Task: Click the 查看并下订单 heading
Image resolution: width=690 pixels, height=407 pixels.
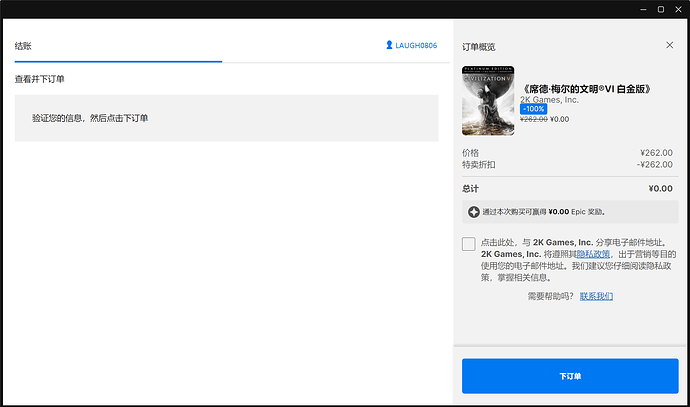Action: (40, 79)
